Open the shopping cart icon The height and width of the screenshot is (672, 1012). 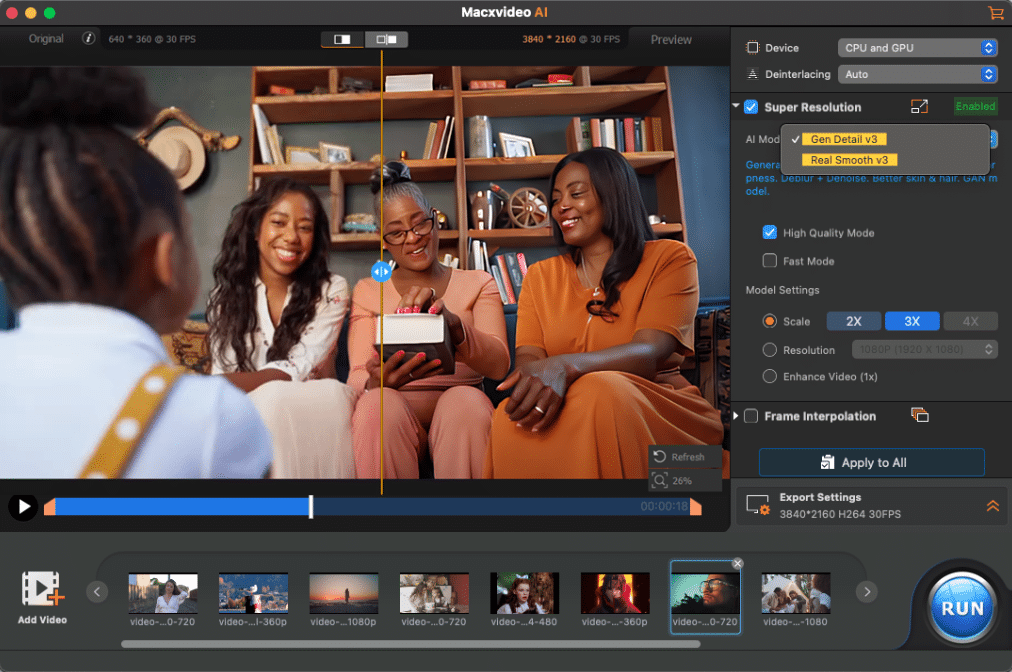click(x=995, y=12)
